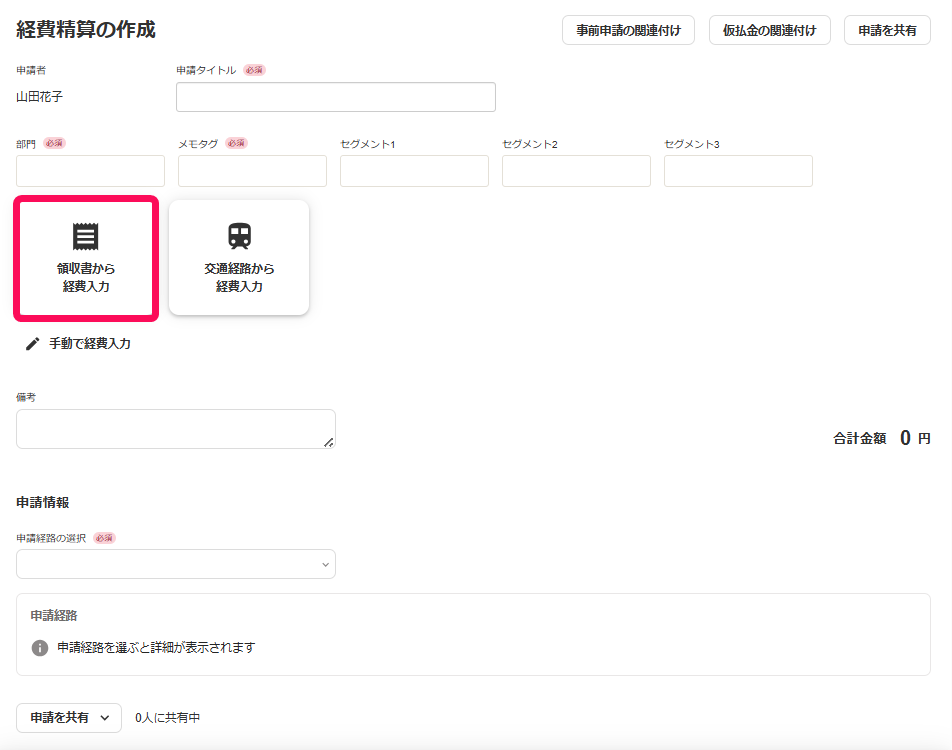Click top 申請を共有 button
This screenshot has width=952, height=750.
[x=887, y=30]
